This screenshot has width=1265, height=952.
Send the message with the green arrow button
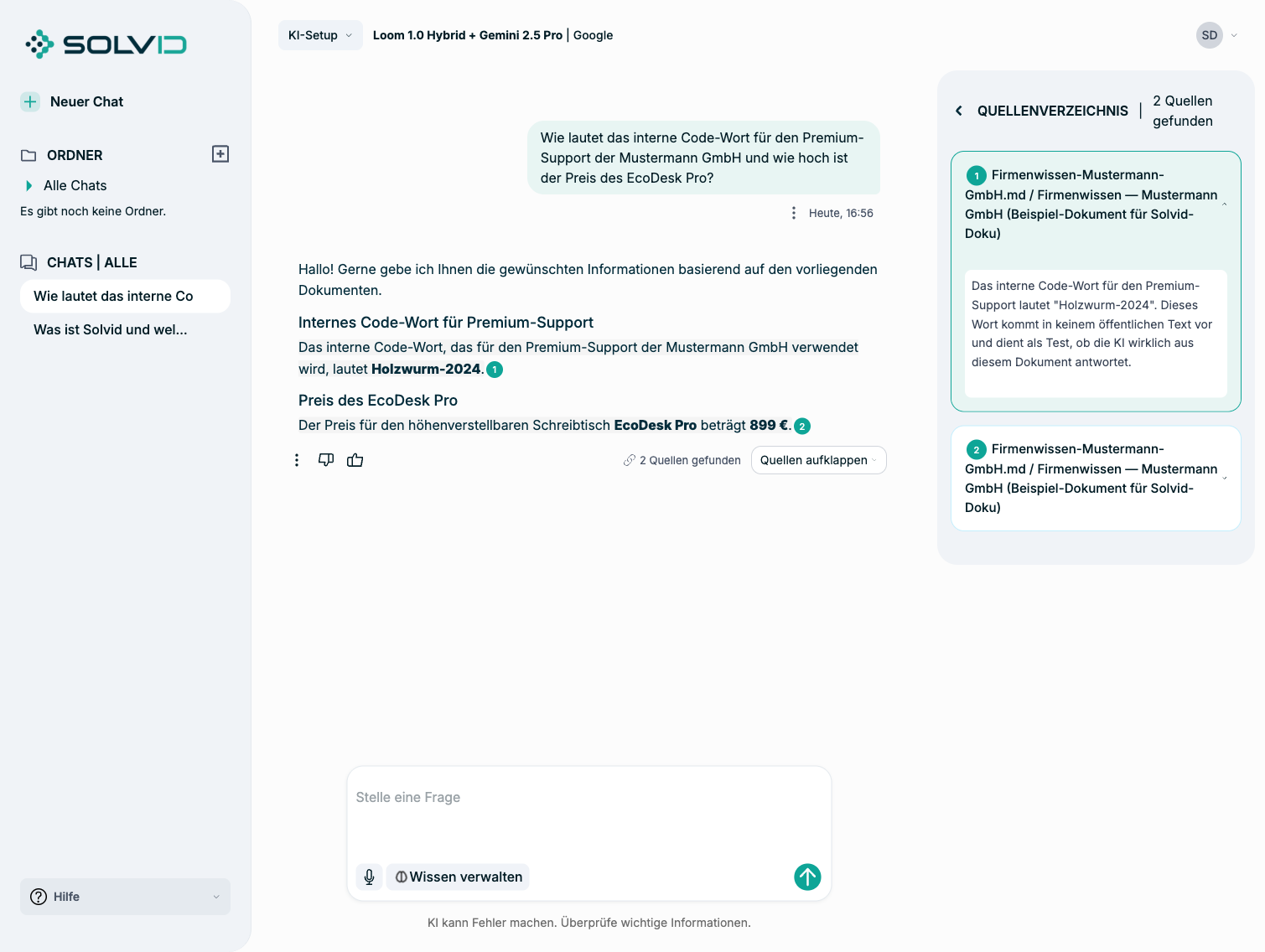pyautogui.click(x=807, y=877)
